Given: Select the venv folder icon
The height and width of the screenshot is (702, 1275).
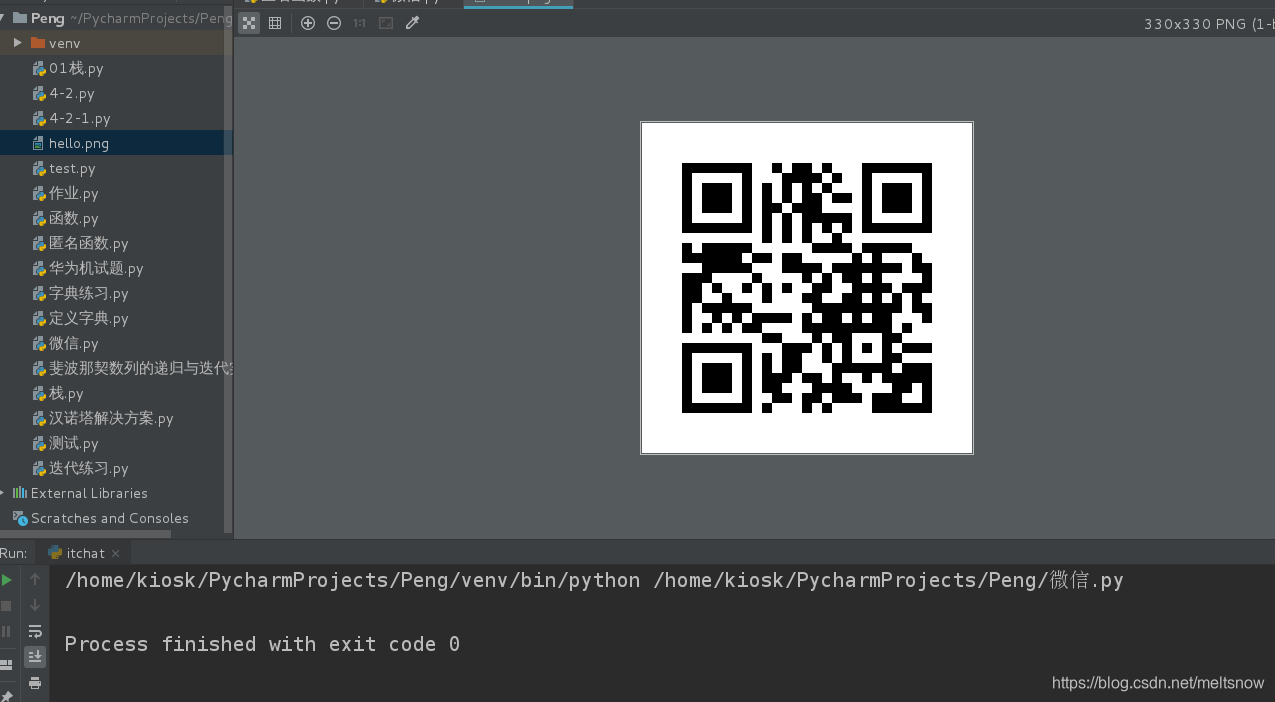Looking at the screenshot, I should coord(38,43).
